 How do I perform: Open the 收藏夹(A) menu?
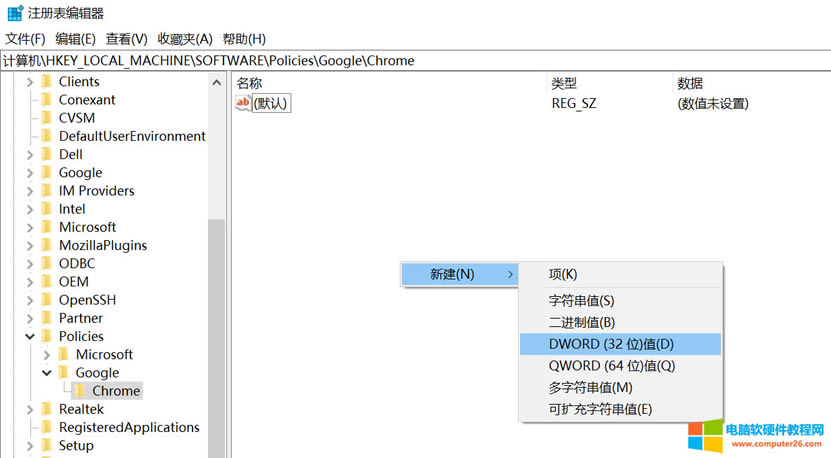[x=185, y=39]
